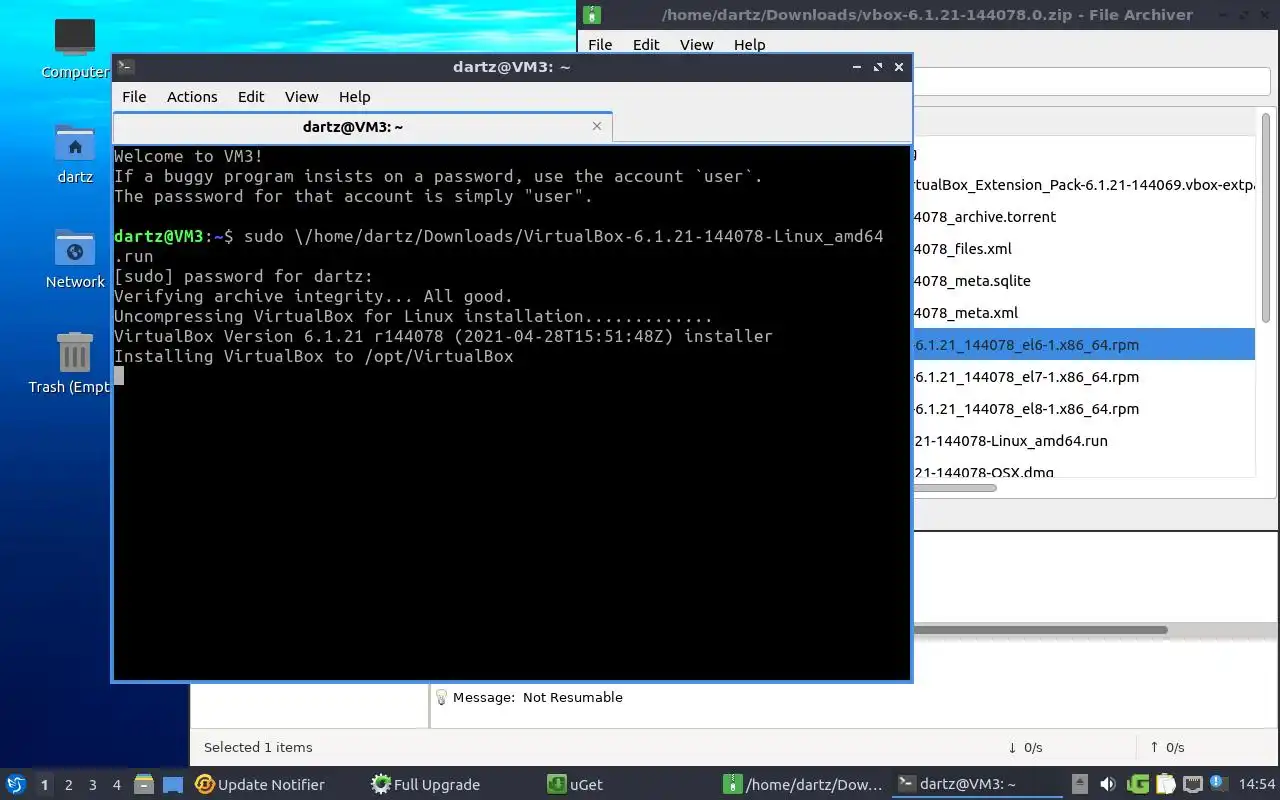The height and width of the screenshot is (800, 1280).
Task: Open the terminal View menu
Action: [x=301, y=97]
